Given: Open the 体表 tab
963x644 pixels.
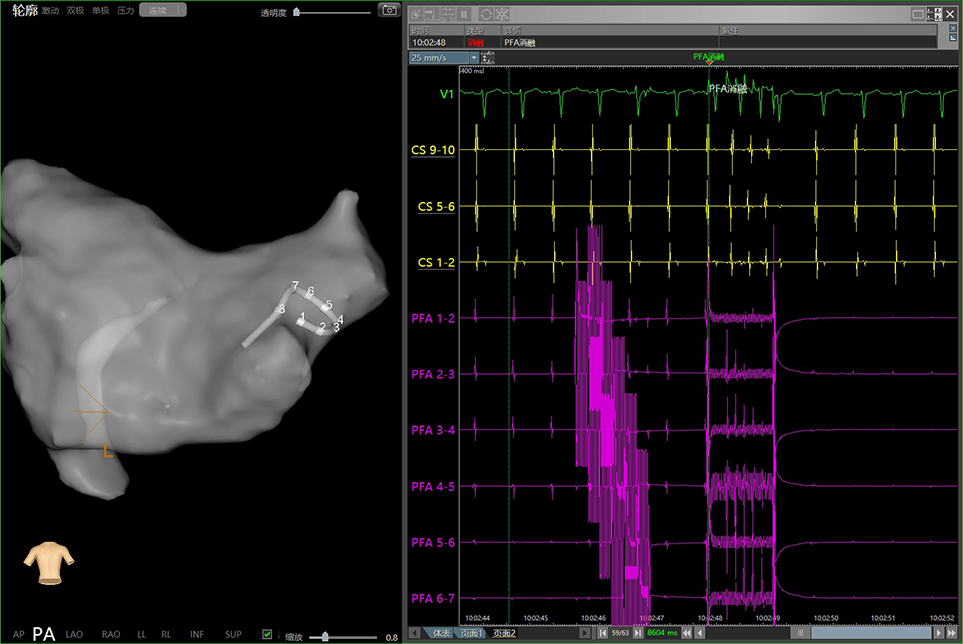Looking at the screenshot, I should pos(441,633).
